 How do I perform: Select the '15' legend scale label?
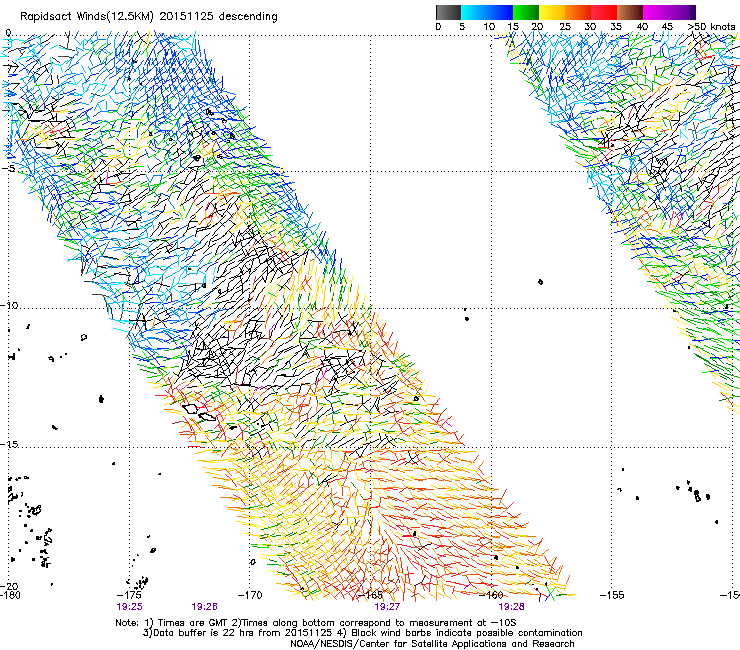pyautogui.click(x=513, y=27)
